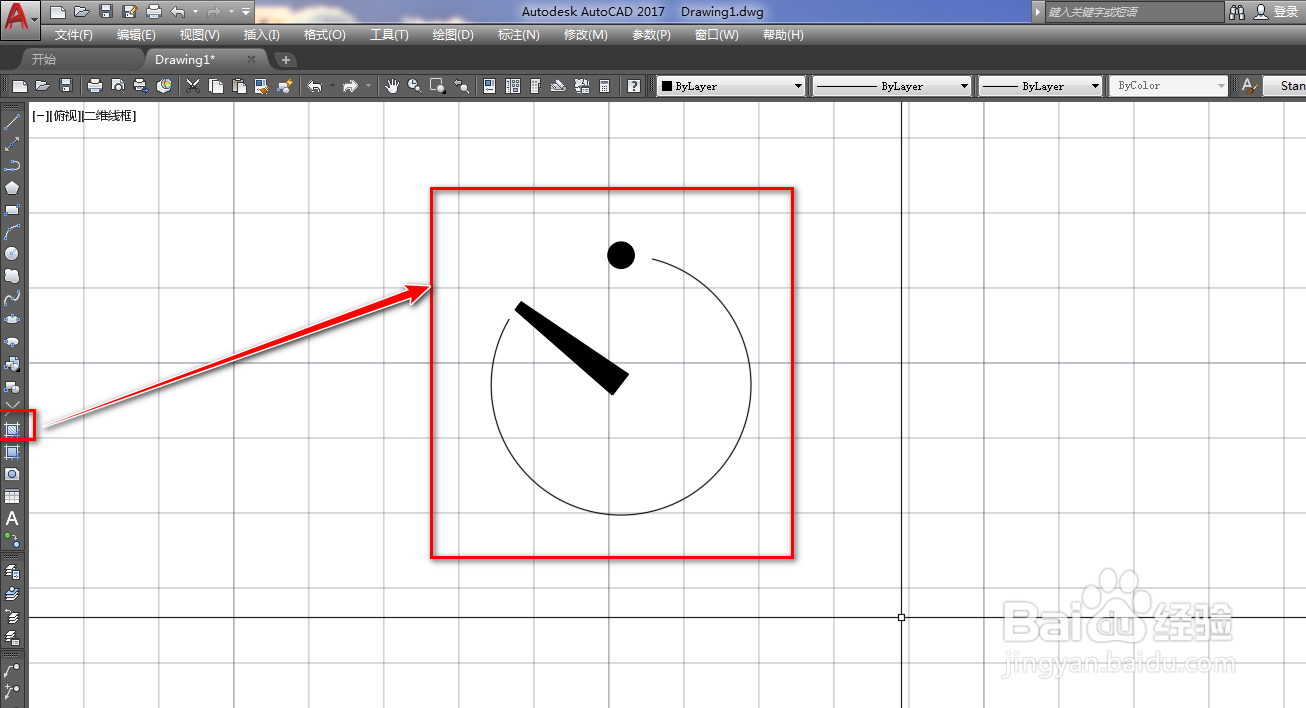Viewport: 1306px width, 708px height.
Task: Click the binoculars search icon
Action: point(1237,12)
